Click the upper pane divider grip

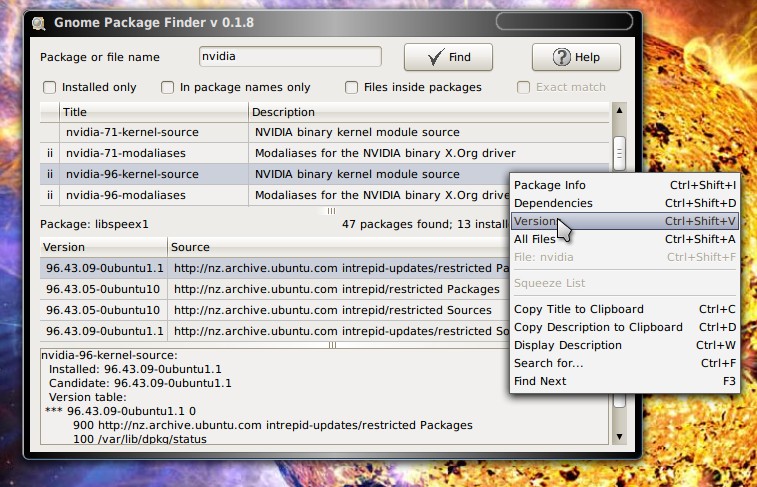331,211
